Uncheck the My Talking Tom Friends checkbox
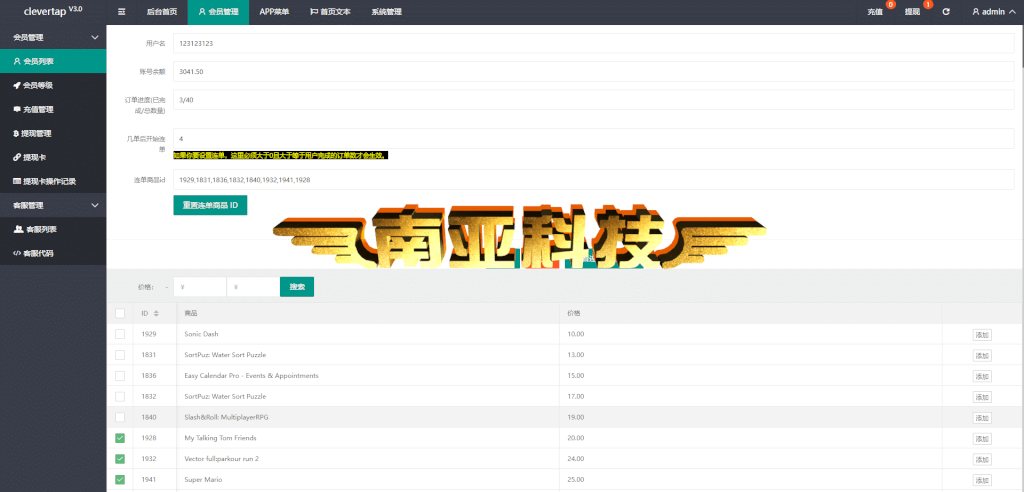 coord(120,438)
